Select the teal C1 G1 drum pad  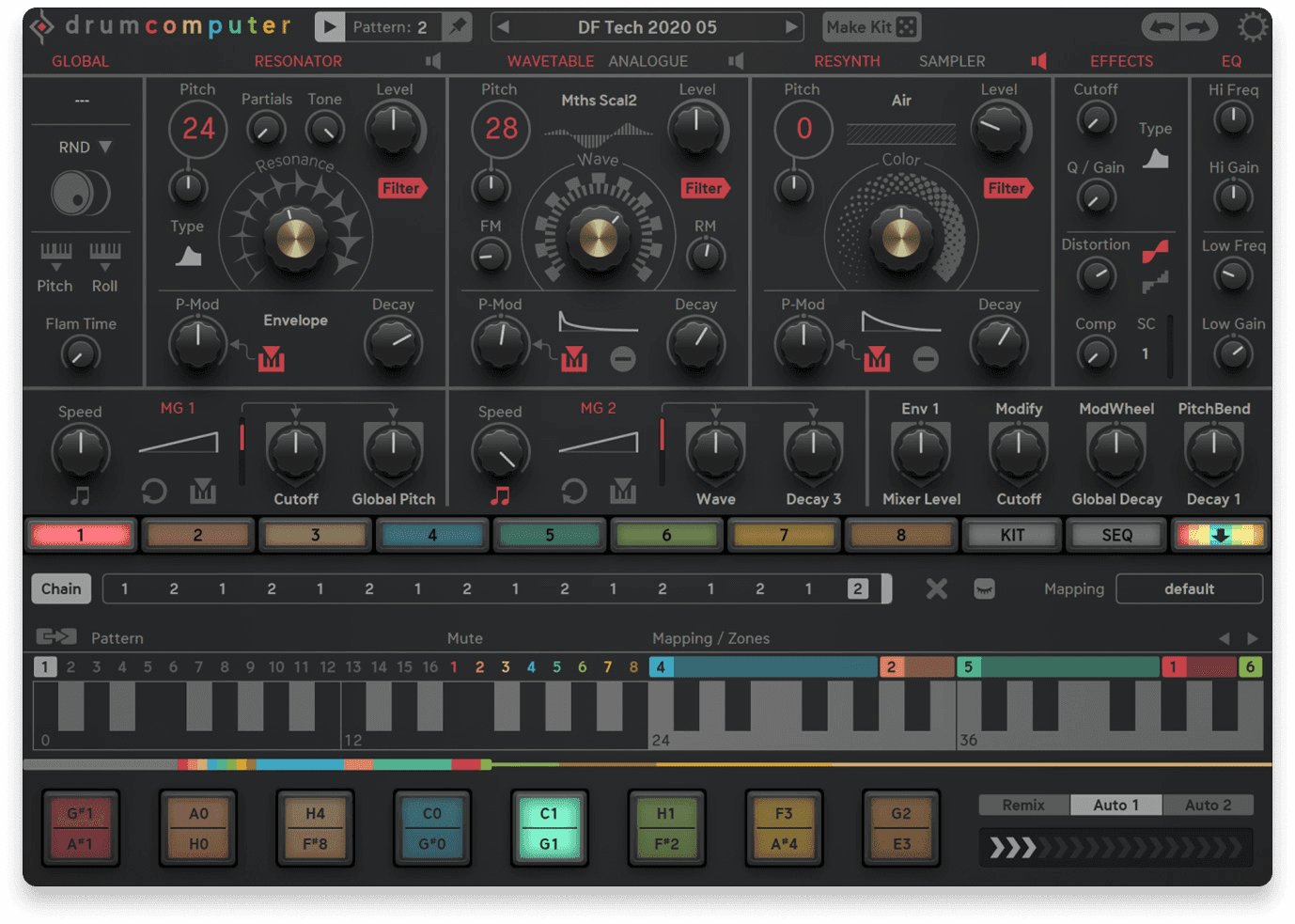[550, 827]
